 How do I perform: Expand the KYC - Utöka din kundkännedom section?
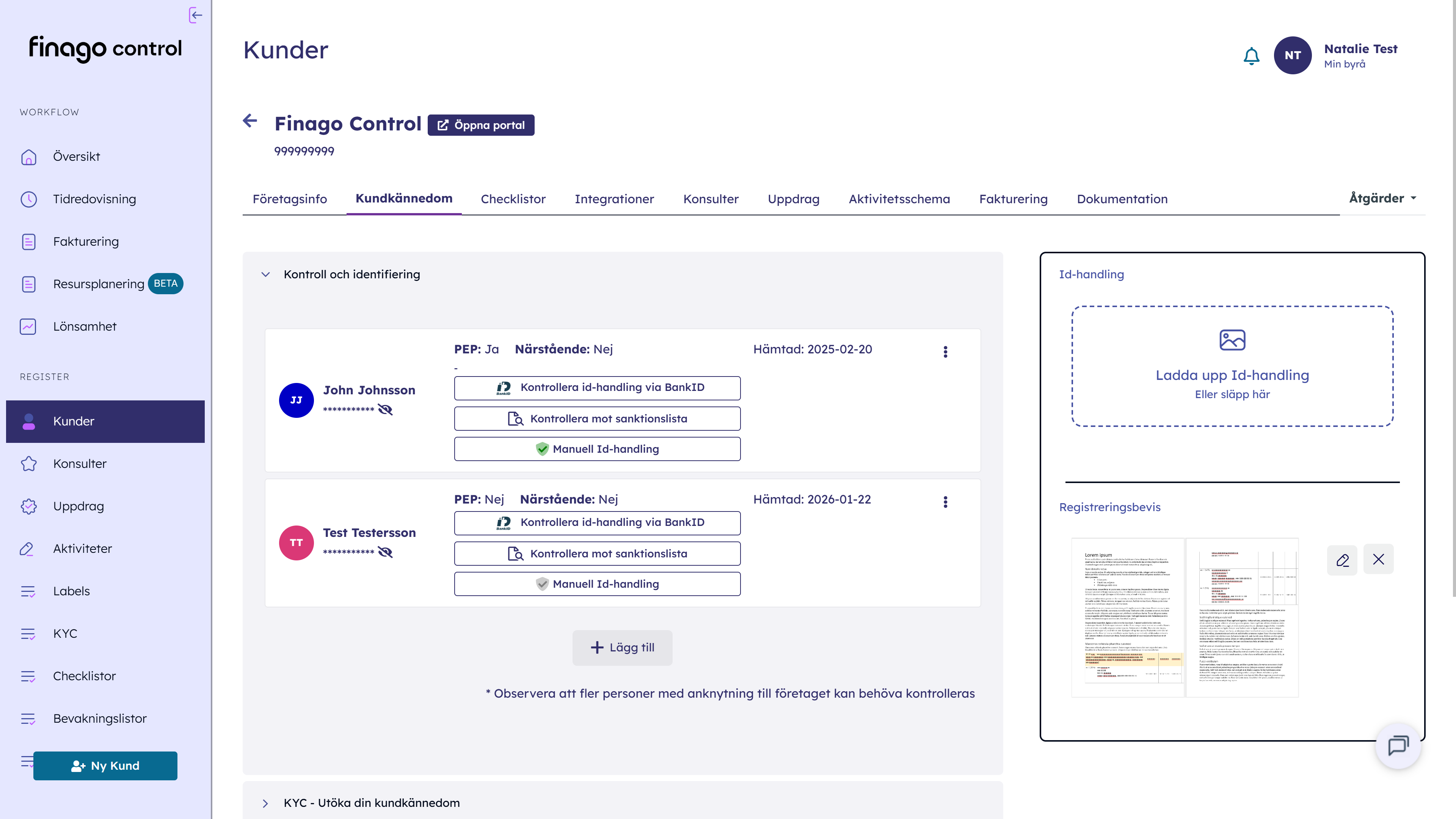tap(266, 803)
